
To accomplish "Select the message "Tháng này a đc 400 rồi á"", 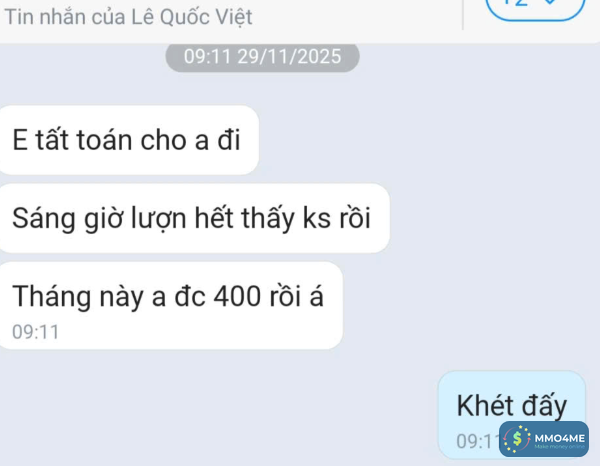I will coord(171,305).
